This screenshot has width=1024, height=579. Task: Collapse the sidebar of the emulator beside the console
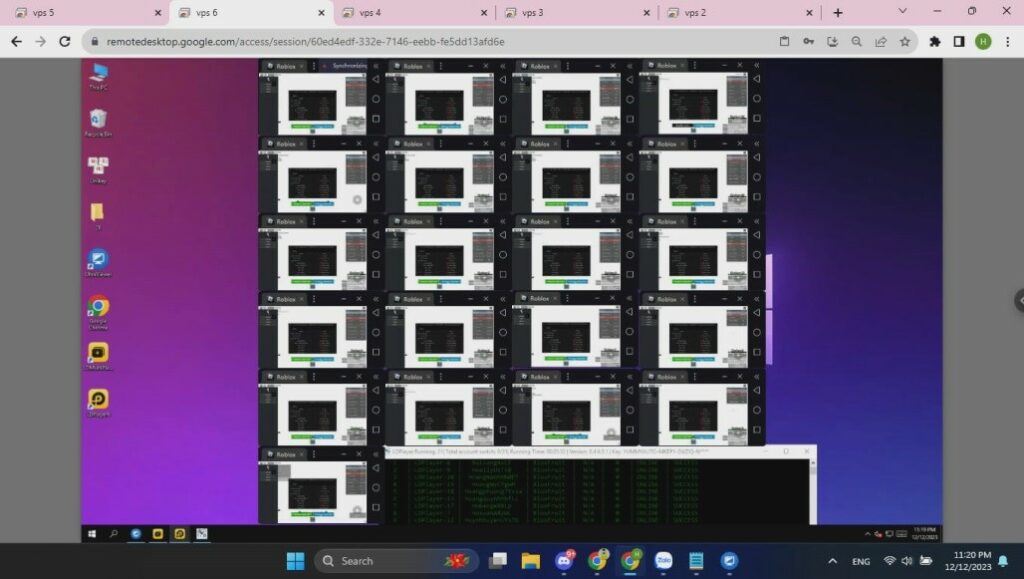pos(376,454)
